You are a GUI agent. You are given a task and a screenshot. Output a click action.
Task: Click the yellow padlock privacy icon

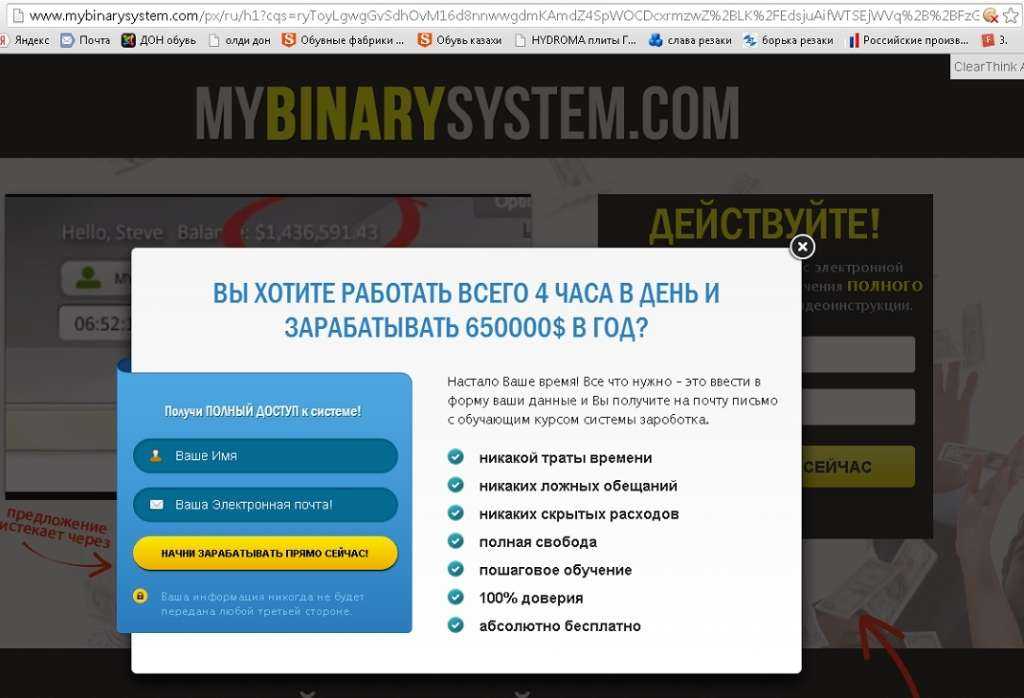pyautogui.click(x=141, y=597)
